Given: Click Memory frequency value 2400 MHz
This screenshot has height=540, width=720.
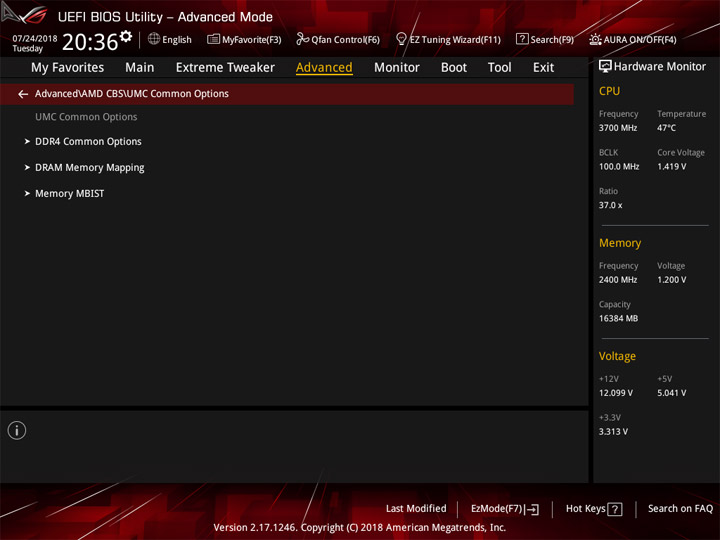Looking at the screenshot, I should (618, 280).
